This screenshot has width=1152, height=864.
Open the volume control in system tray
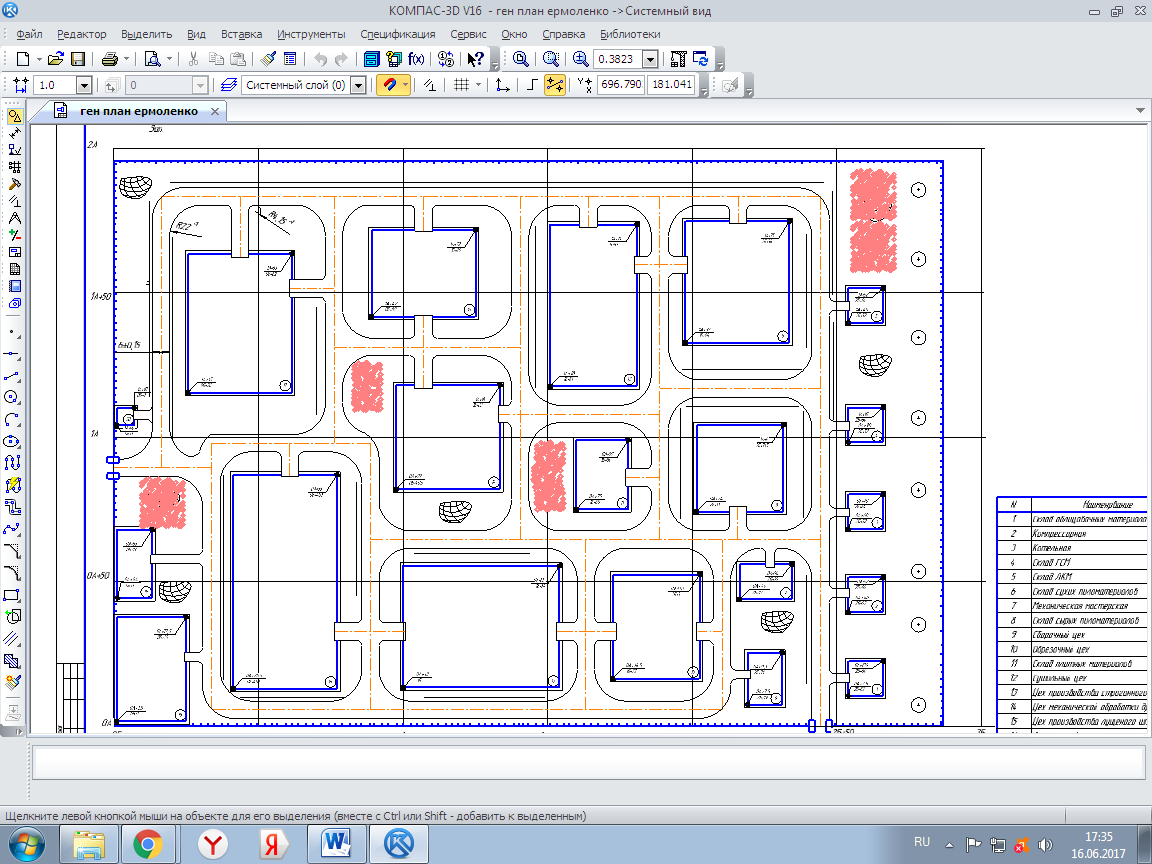pyautogui.click(x=1045, y=846)
